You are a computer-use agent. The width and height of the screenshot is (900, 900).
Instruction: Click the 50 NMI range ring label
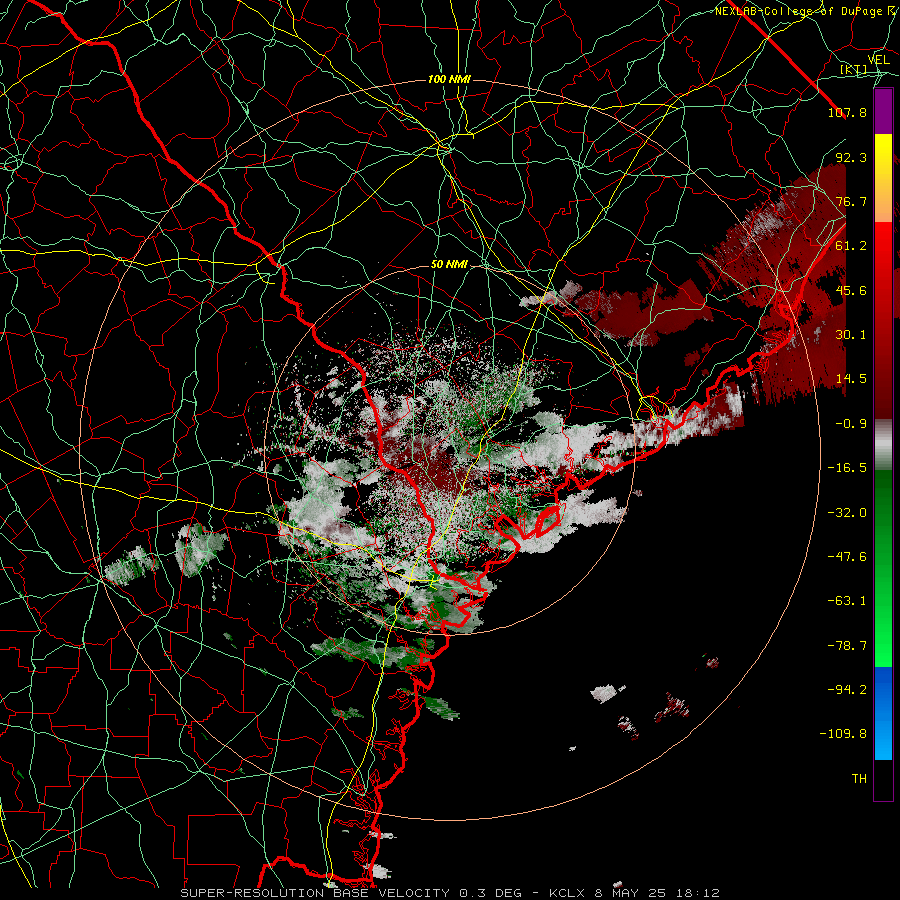point(449,264)
